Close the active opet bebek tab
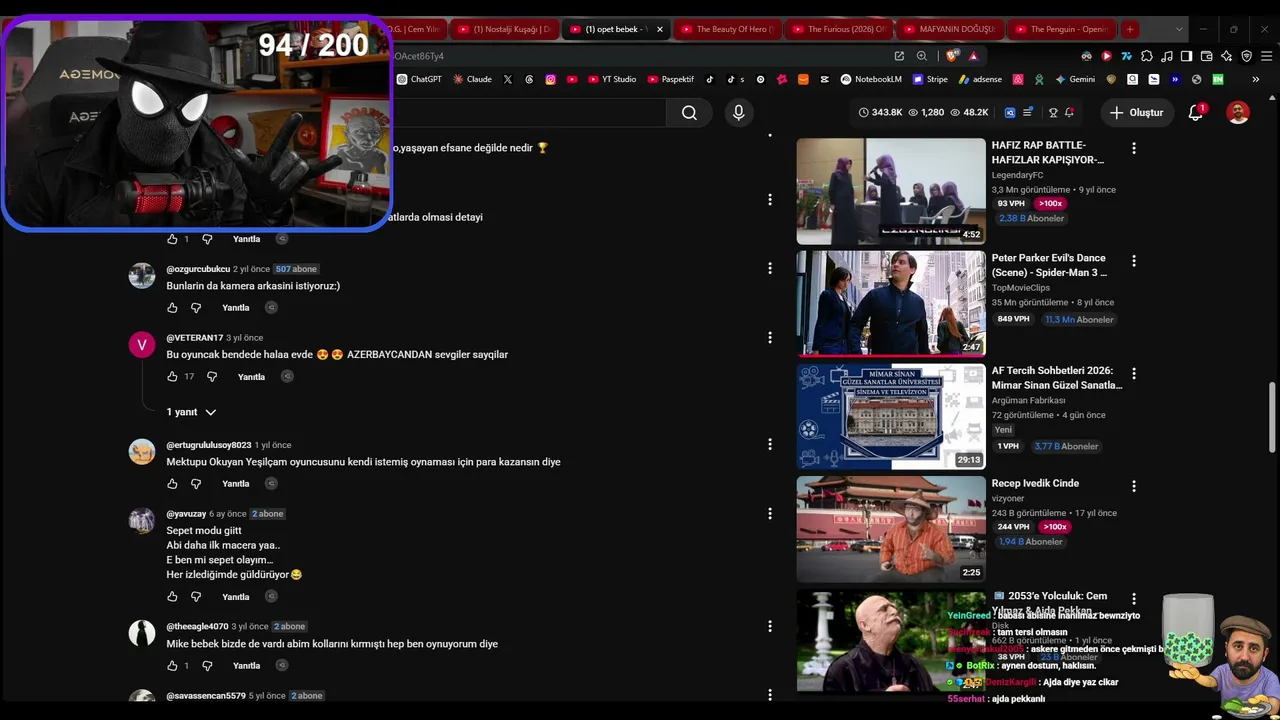1280x720 pixels. (660, 29)
